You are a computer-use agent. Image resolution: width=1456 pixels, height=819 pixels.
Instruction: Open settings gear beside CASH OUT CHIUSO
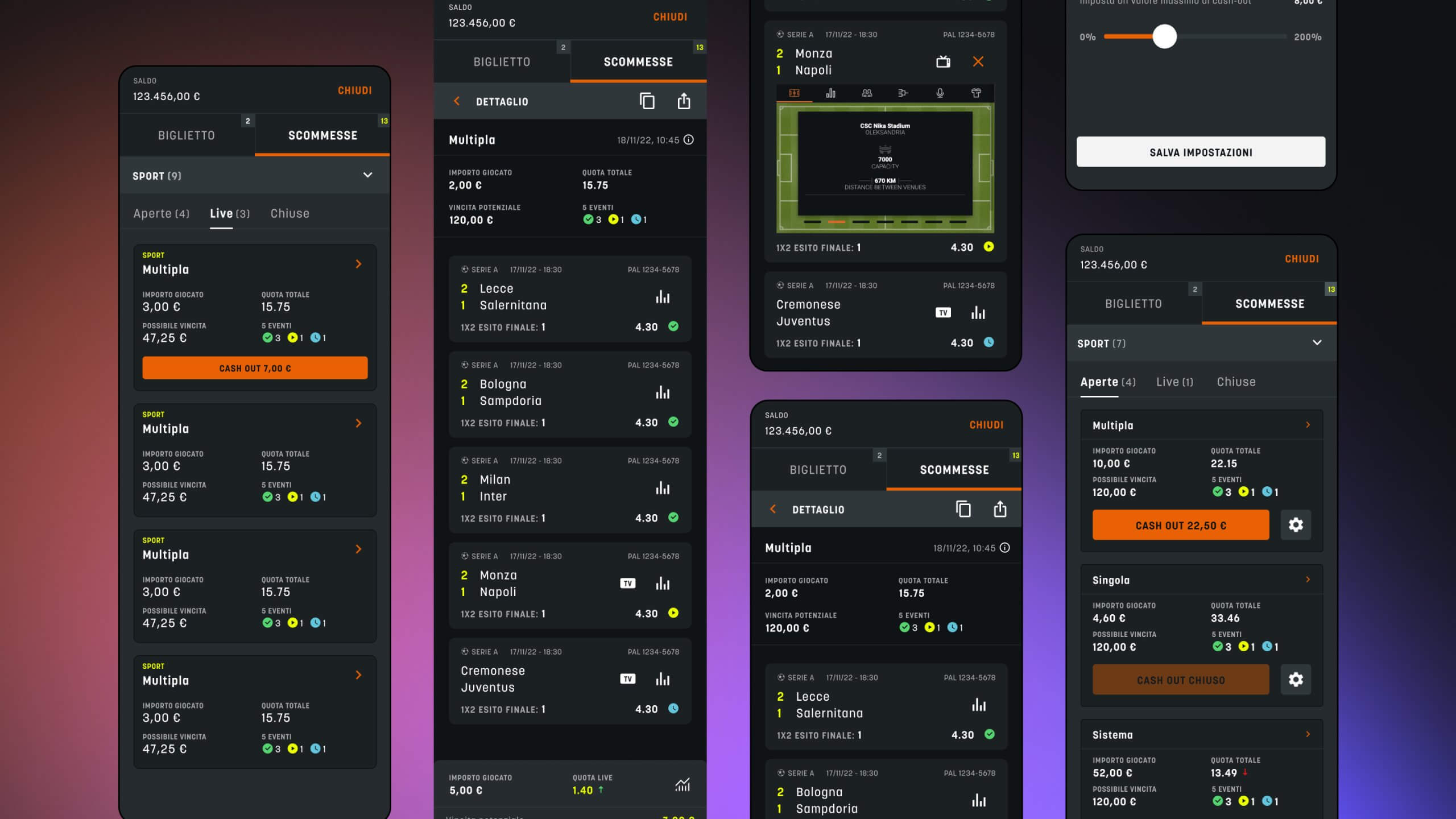(x=1296, y=679)
